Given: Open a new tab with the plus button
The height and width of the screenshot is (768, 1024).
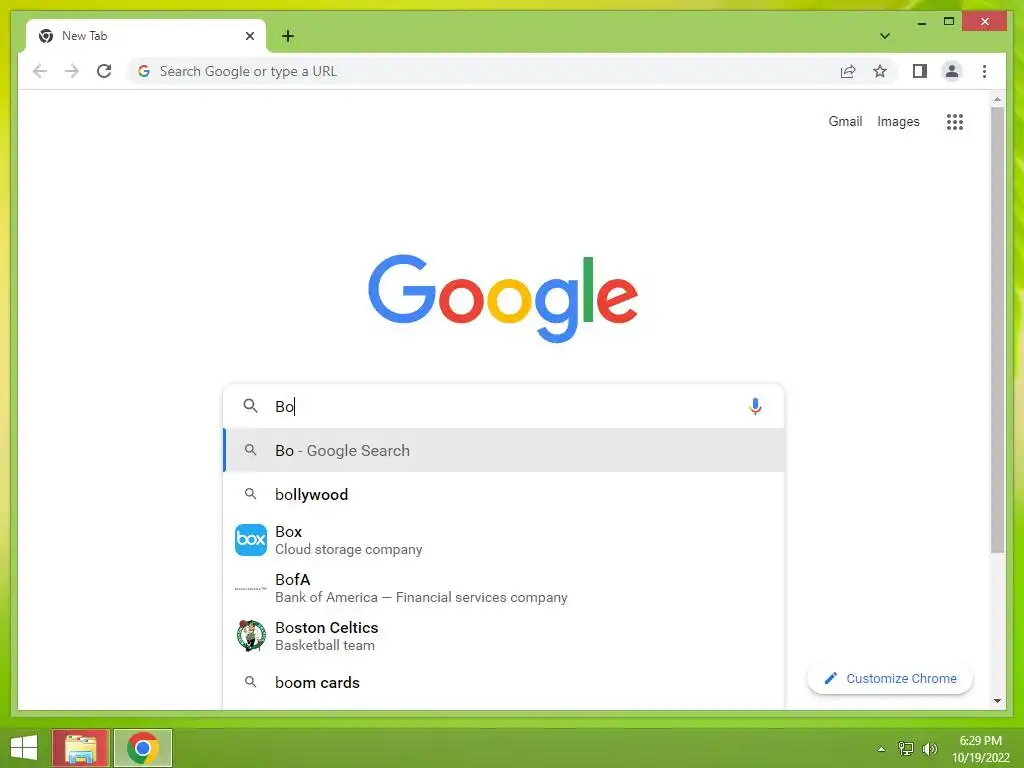Looking at the screenshot, I should click(287, 36).
